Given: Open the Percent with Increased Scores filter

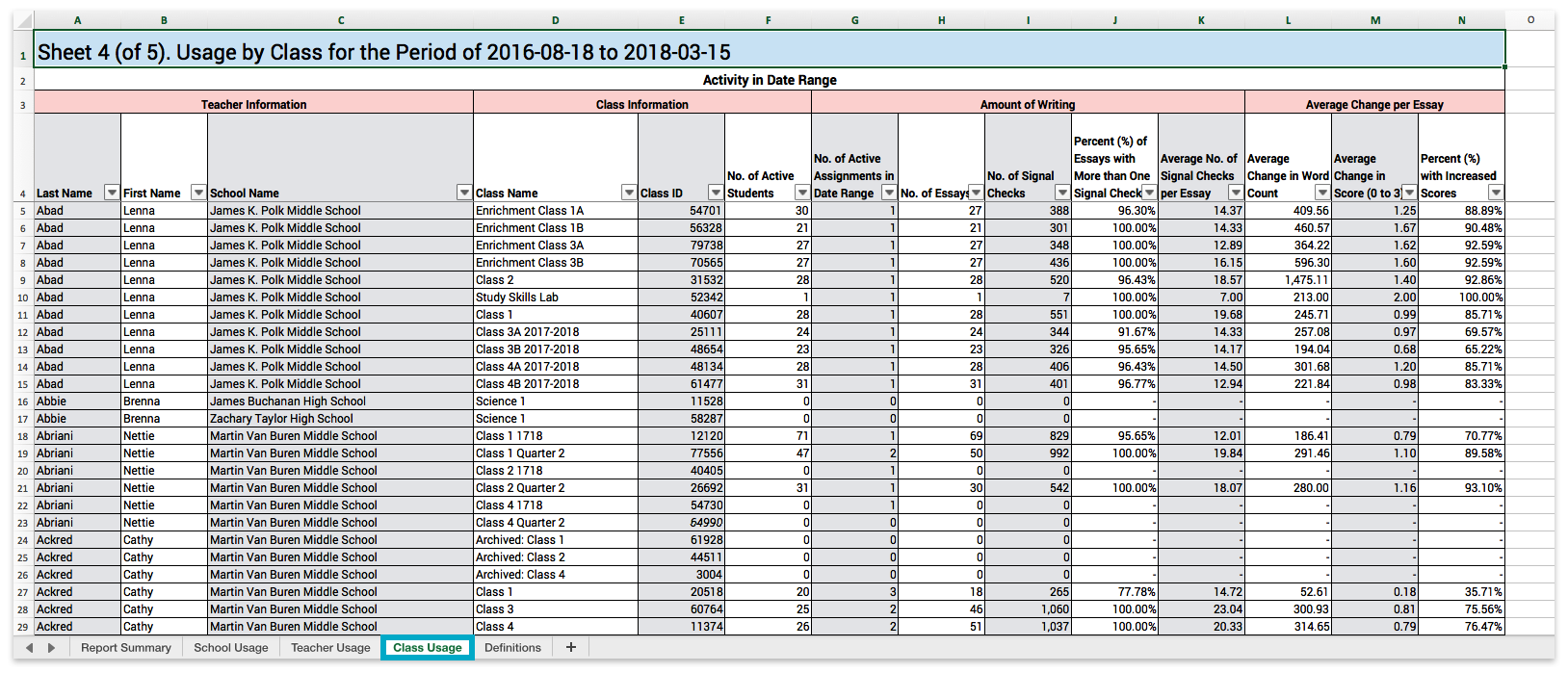Looking at the screenshot, I should (x=1496, y=193).
